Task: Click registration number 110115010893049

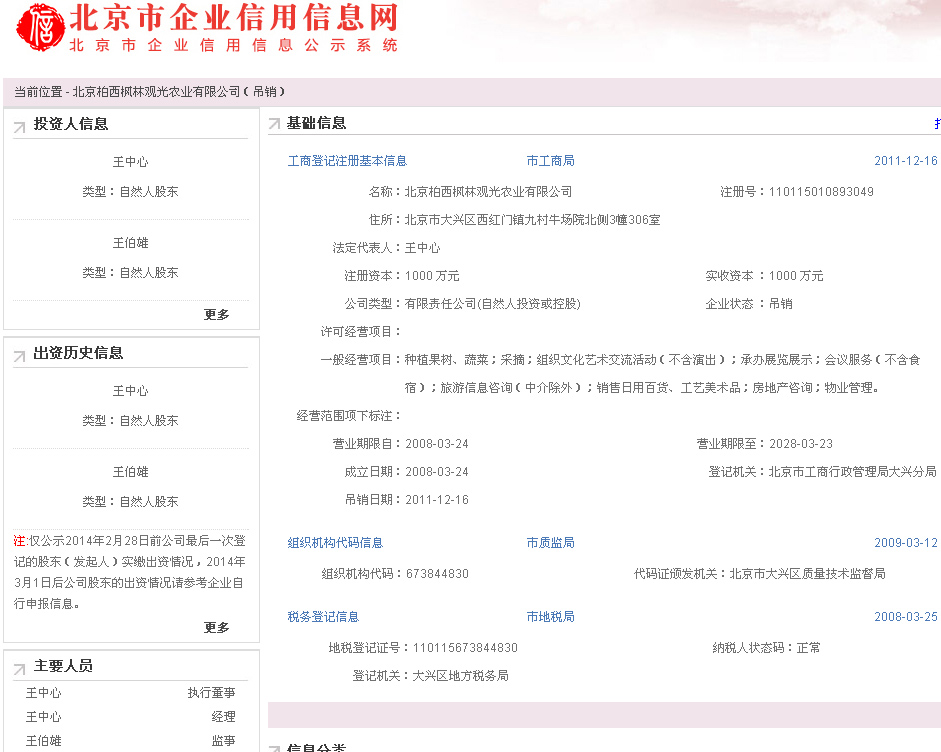Action: point(821,192)
